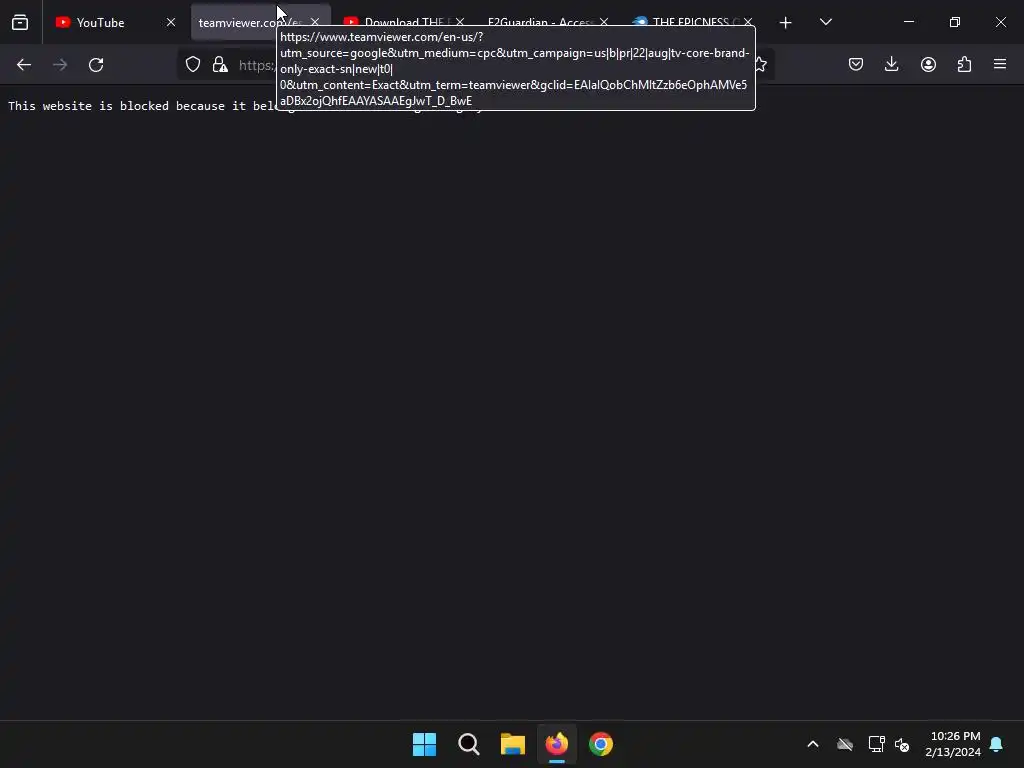Open clock showing 10:26 PM

953,744
